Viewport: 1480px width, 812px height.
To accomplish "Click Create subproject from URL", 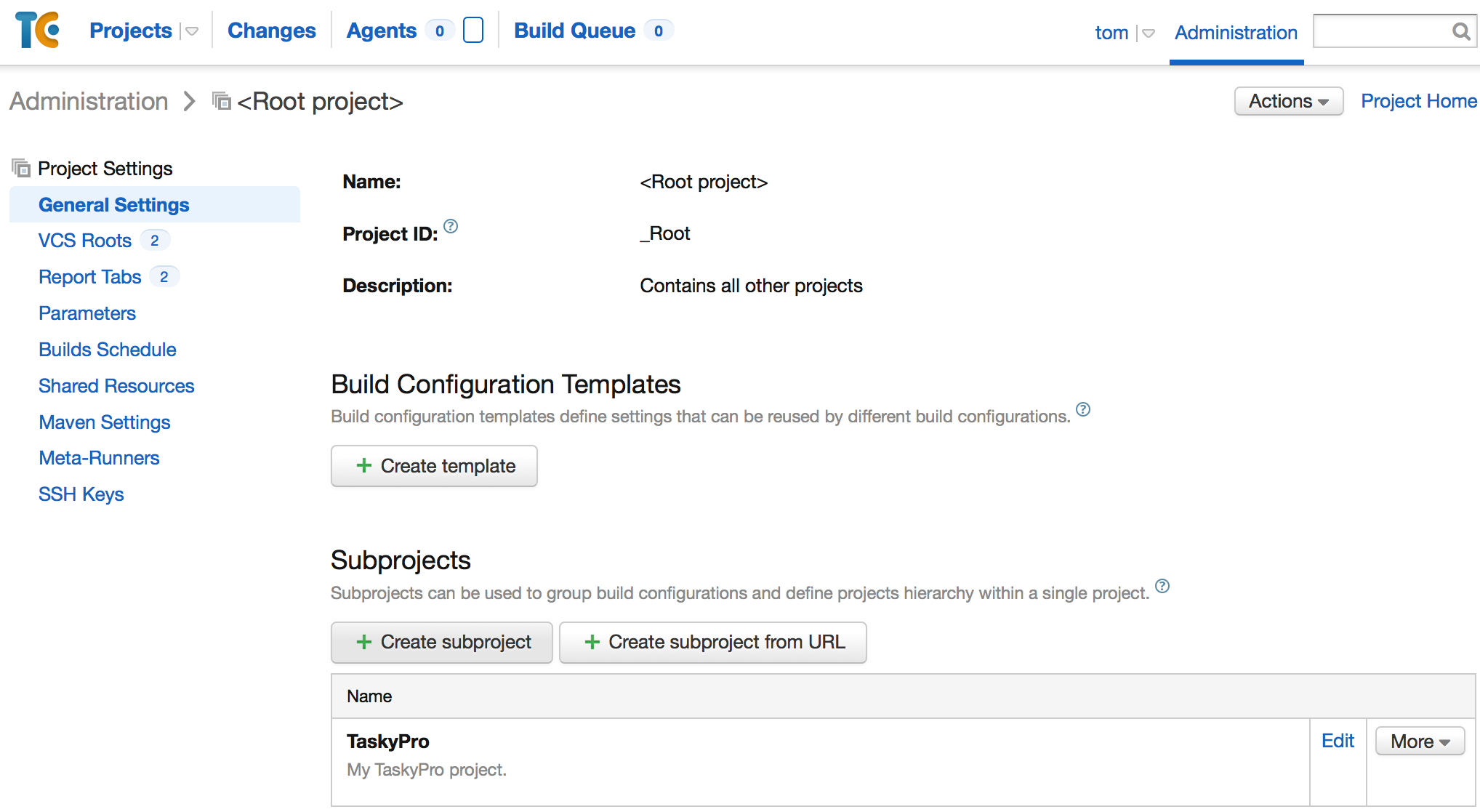I will [x=712, y=643].
